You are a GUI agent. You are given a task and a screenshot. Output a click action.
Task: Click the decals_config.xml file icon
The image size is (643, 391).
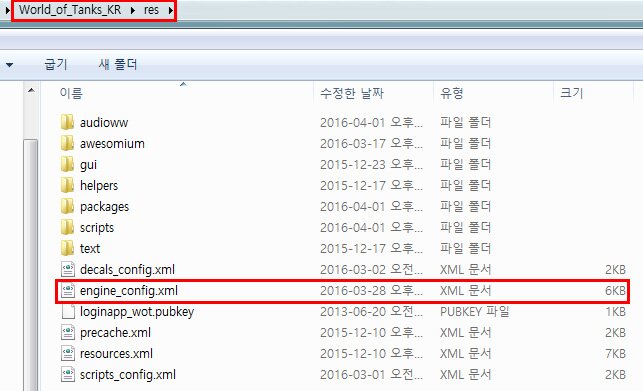tap(68, 269)
